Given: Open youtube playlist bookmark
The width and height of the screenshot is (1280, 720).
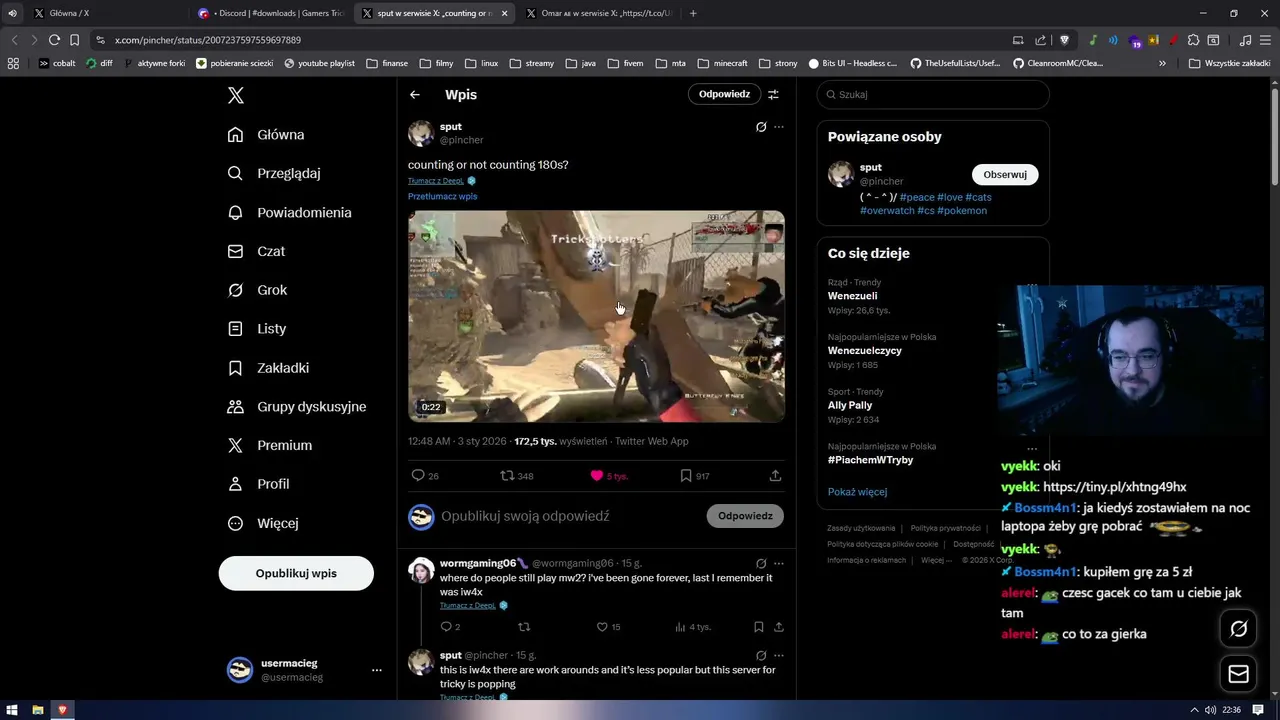Looking at the screenshot, I should pos(319,63).
